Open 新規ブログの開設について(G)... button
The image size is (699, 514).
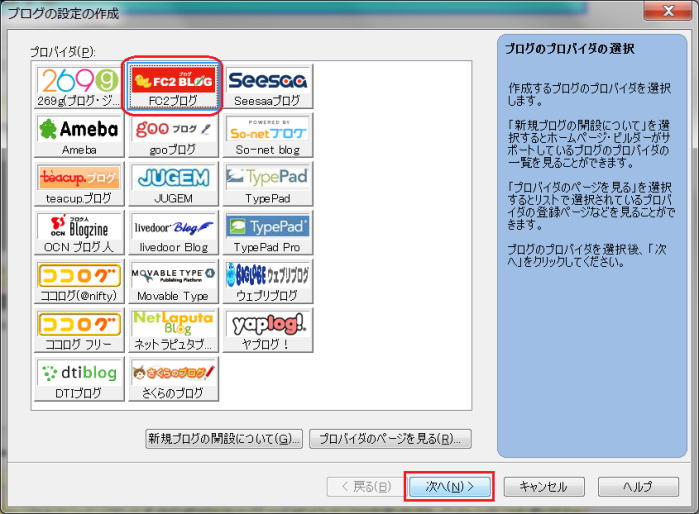[224, 439]
